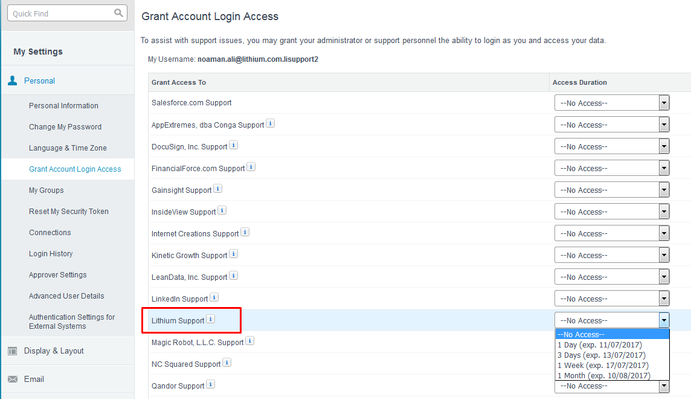
Task: Go to Reset My Security Token
Action: 69,212
